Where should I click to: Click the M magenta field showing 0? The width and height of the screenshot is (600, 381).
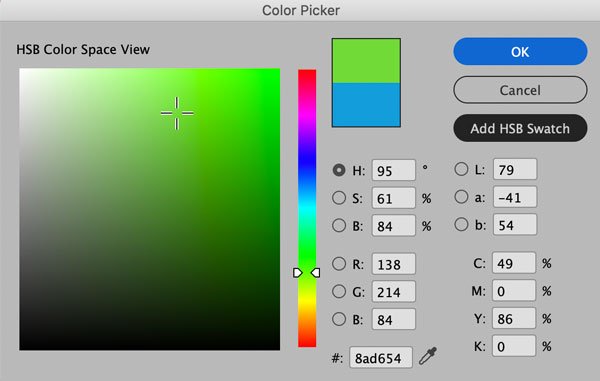[514, 291]
